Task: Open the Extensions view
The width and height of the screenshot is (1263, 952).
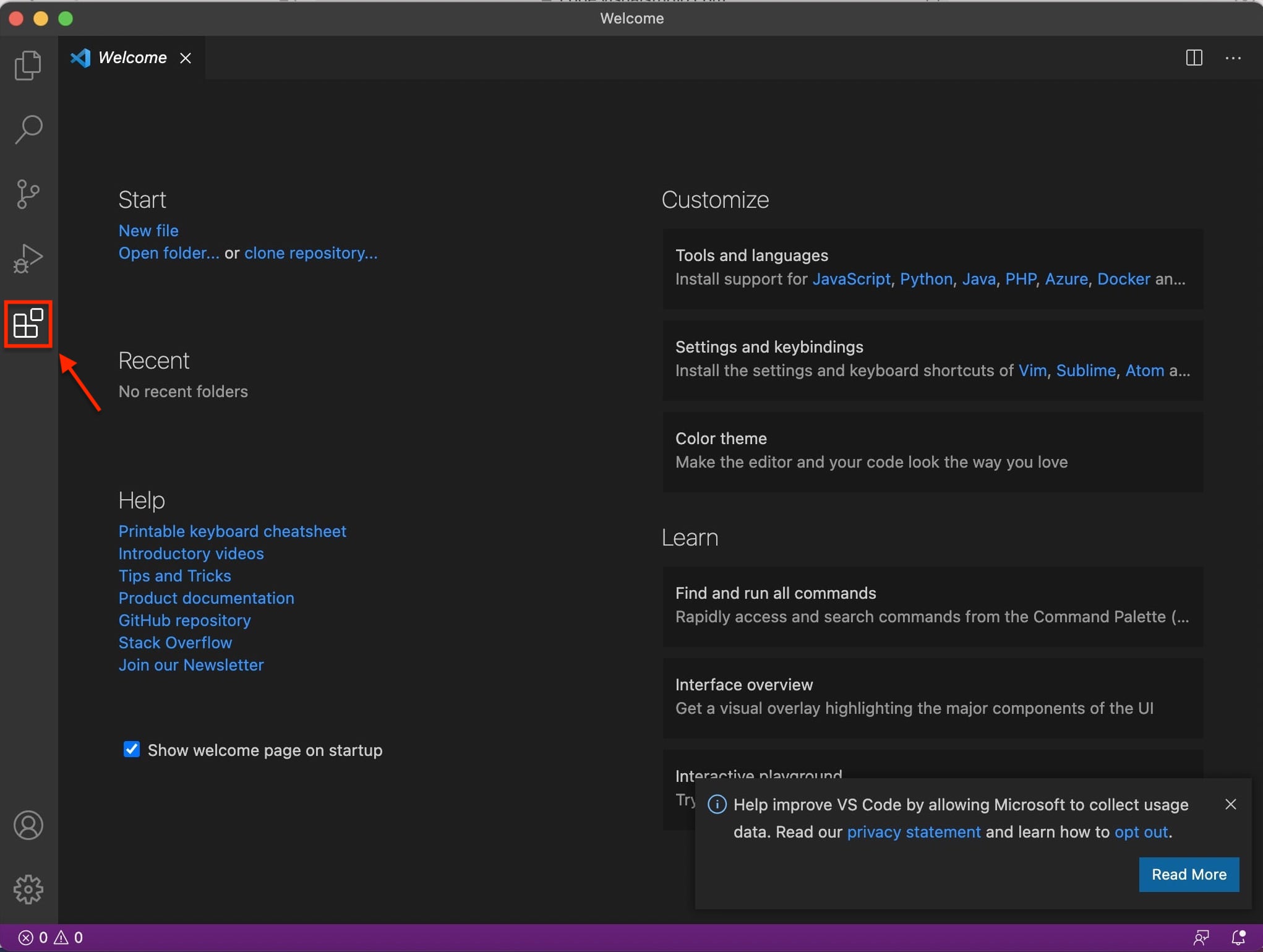Action: tap(28, 324)
